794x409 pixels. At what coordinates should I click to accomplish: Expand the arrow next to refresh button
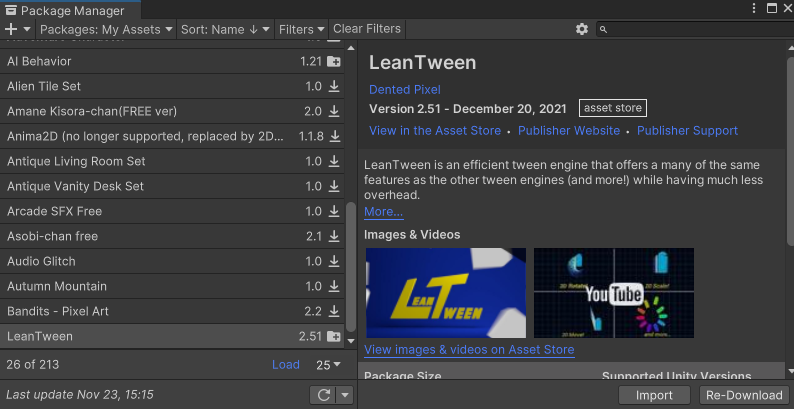point(345,395)
